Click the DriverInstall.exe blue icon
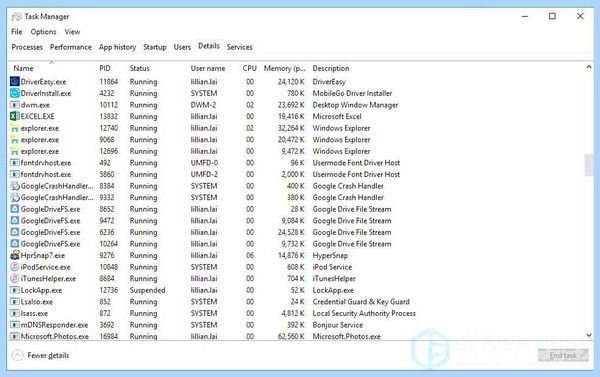The image size is (600, 377). (15, 93)
